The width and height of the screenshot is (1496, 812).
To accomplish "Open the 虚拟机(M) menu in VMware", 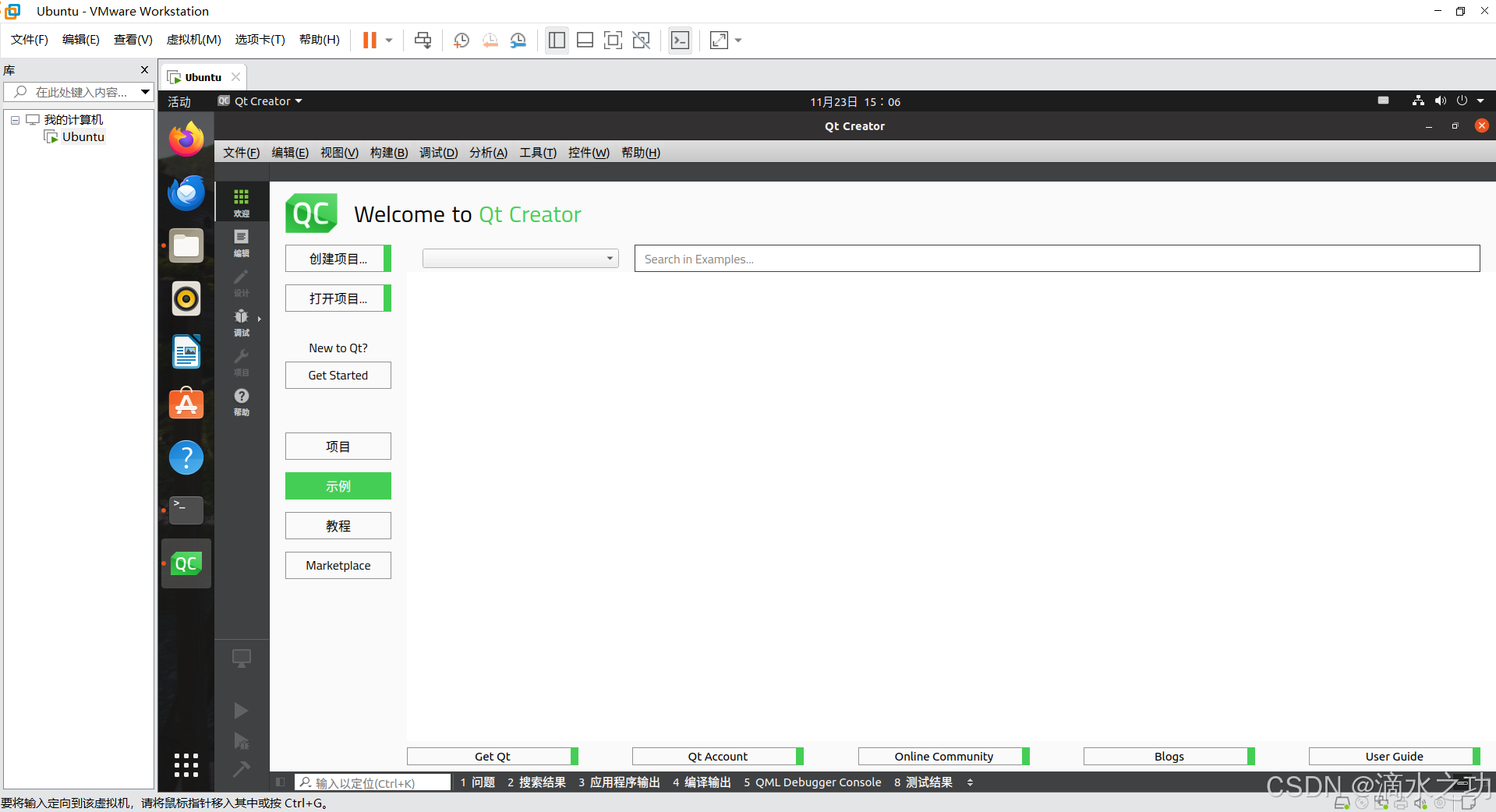I will pos(194,40).
